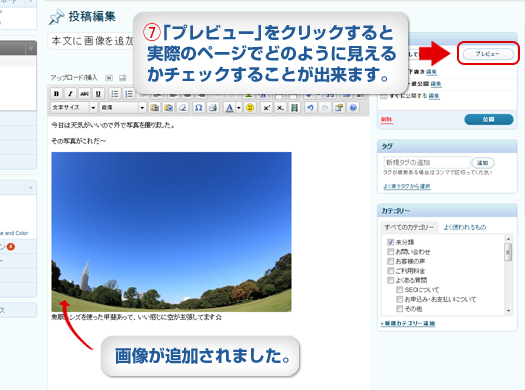The width and height of the screenshot is (525, 390).
Task: Insert a bulleted list
Action: 115,94
